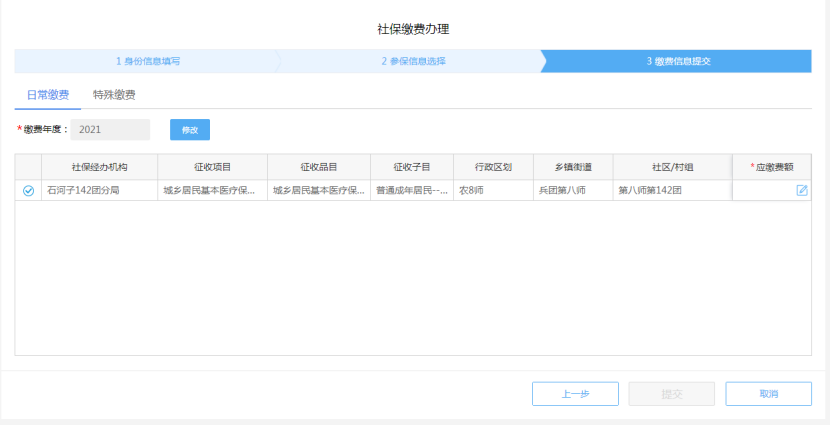Screen dimensions: 830x425
Task: Select the cell 兵团第八师
Action: 573,191
